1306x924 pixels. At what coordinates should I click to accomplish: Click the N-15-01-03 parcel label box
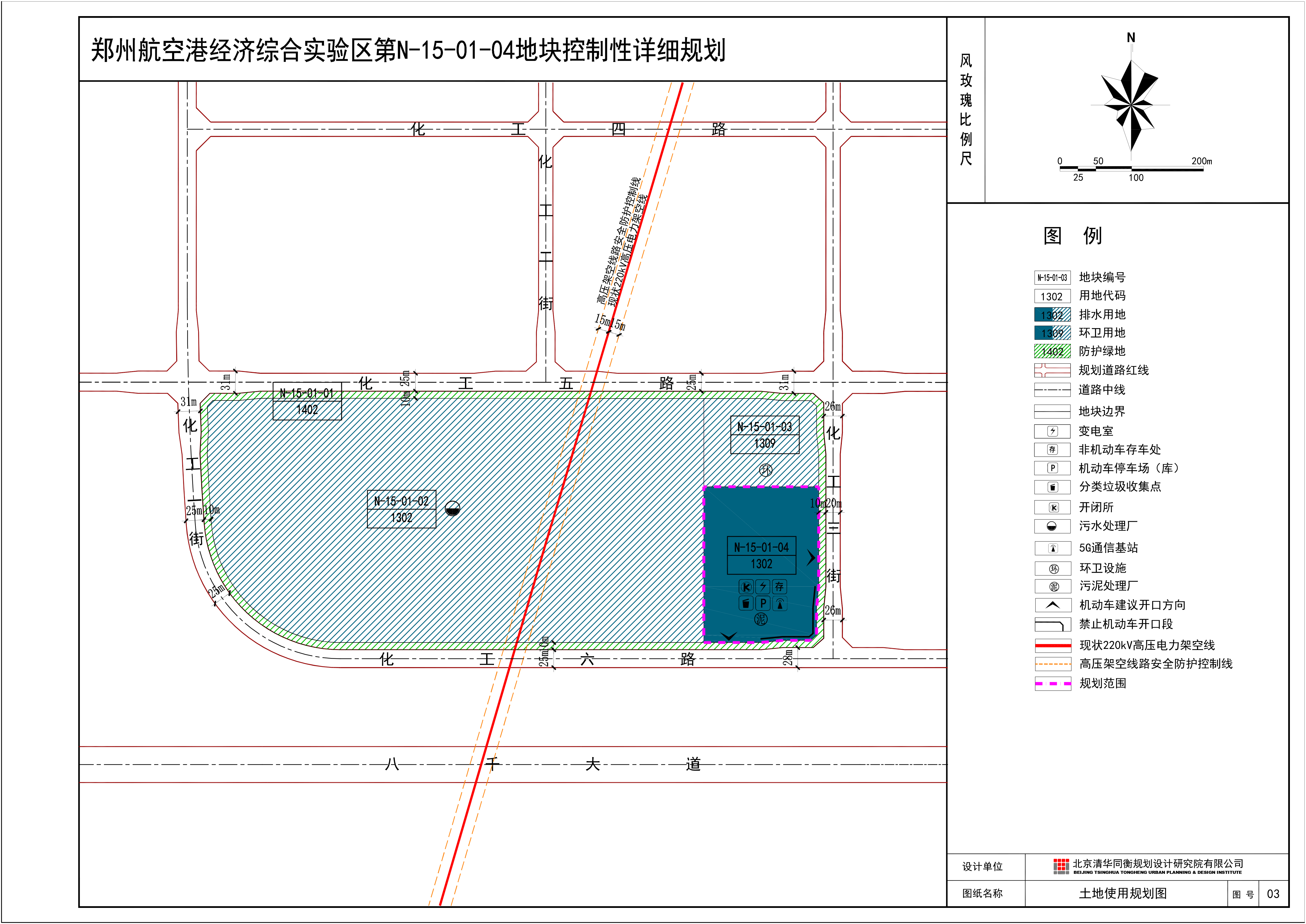[x=764, y=435]
